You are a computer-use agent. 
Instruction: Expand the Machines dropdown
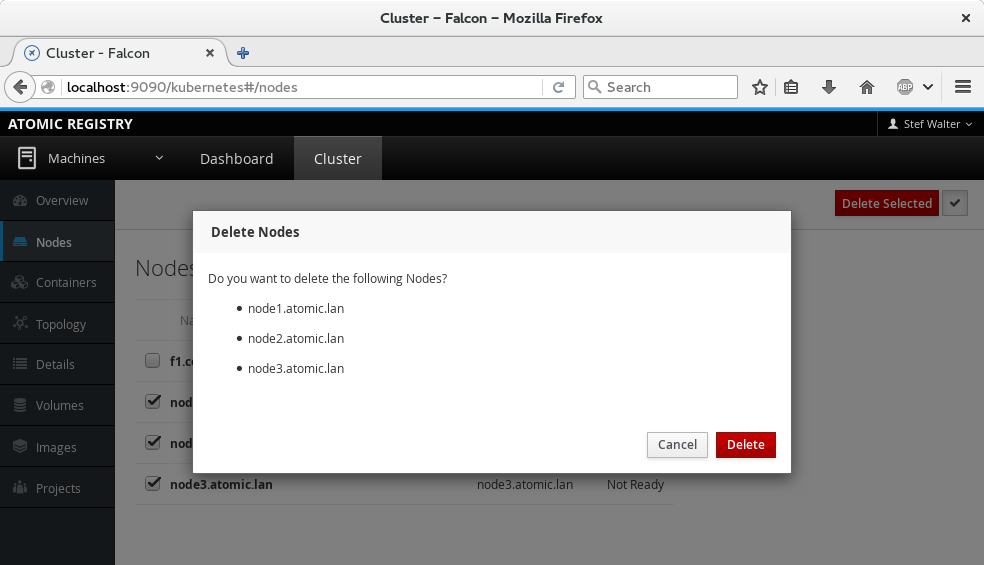pyautogui.click(x=159, y=158)
